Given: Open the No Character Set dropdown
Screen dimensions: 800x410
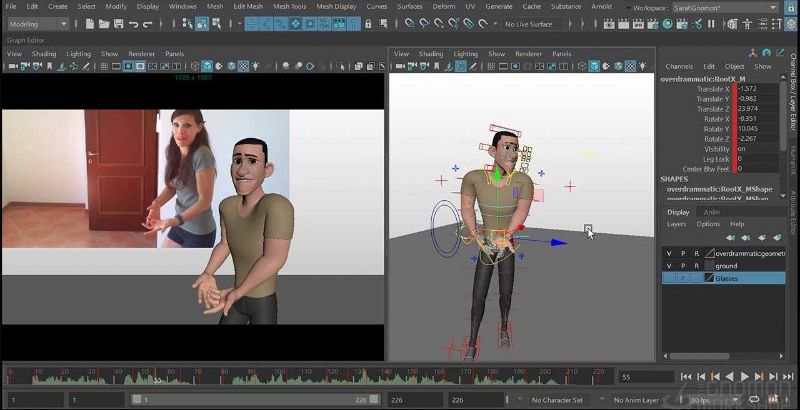Looking at the screenshot, I should (560, 400).
